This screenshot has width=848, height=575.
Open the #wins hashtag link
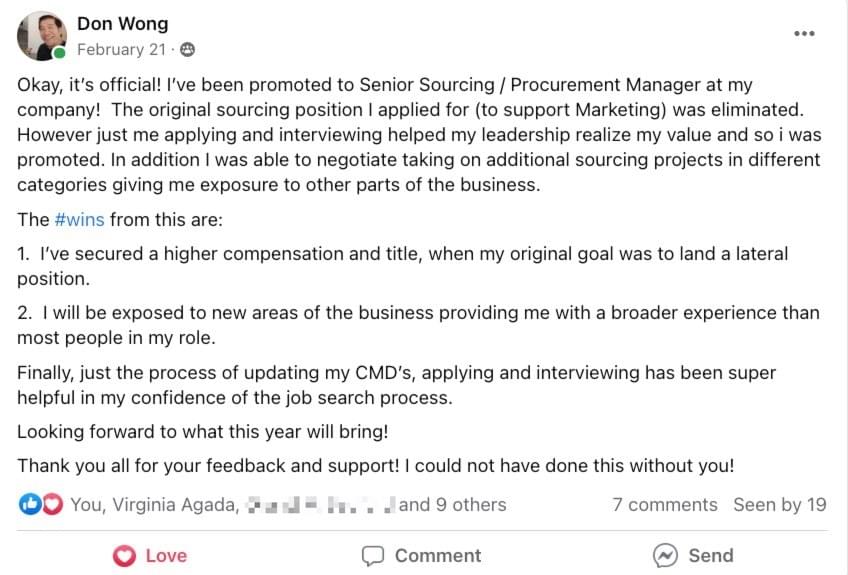[x=79, y=220]
